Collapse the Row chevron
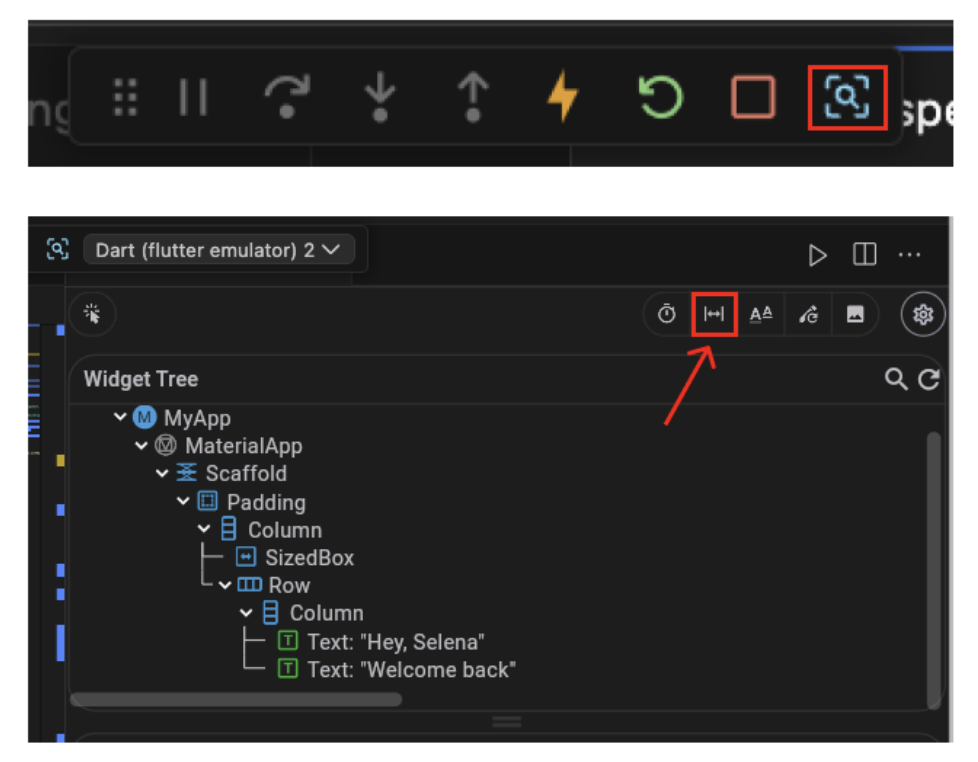The height and width of the screenshot is (762, 978). (x=225, y=585)
